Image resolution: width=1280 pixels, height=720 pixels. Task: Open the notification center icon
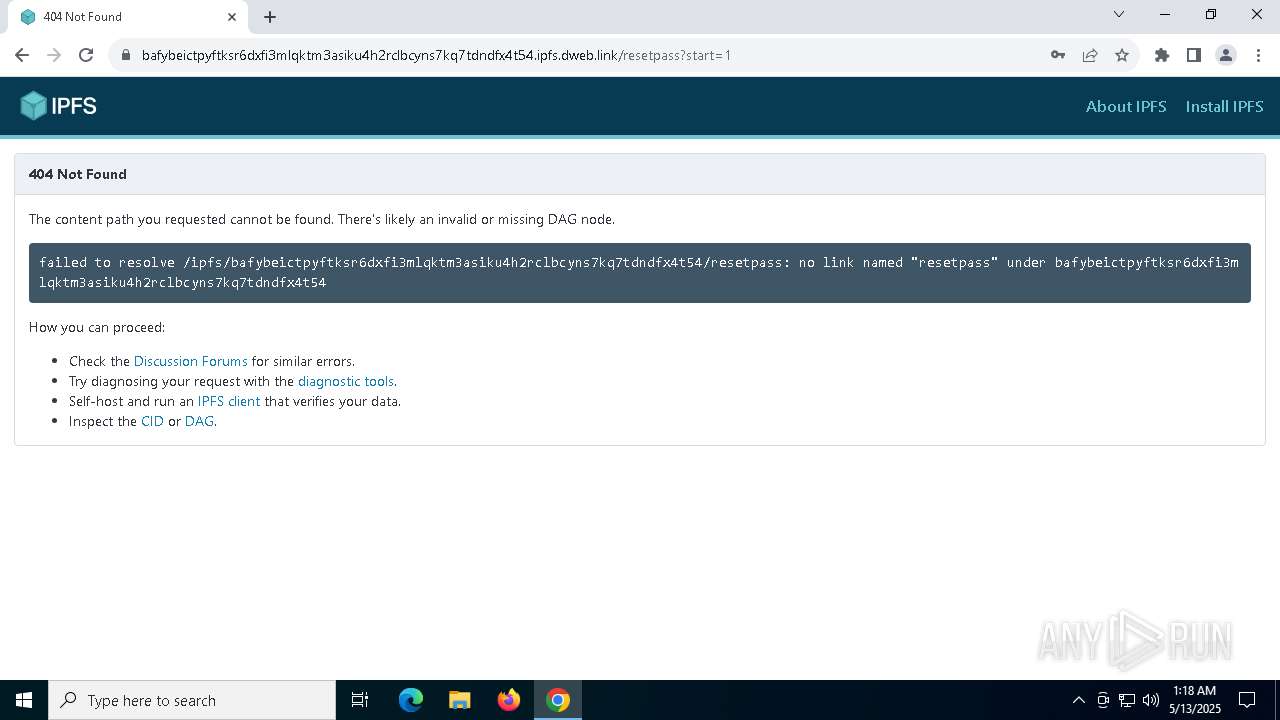1247,700
